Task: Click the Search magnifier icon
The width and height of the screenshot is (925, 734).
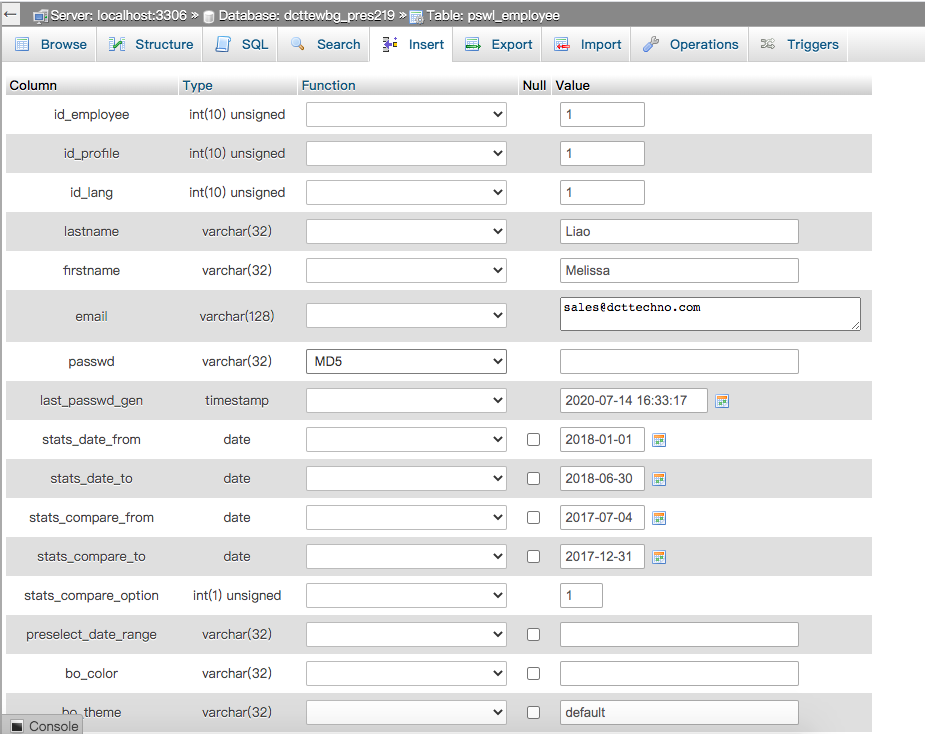Action: point(298,44)
